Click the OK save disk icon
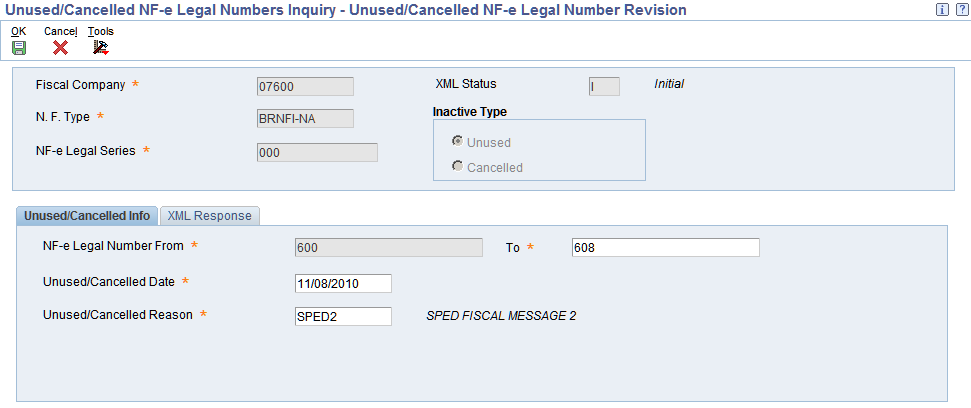 click(19, 48)
